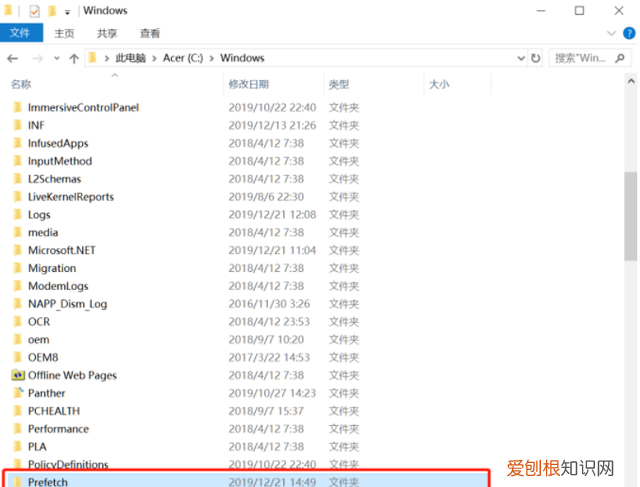Open the recent locations dropdown
Viewport: 640px width, 487px height.
pyautogui.click(x=55, y=58)
